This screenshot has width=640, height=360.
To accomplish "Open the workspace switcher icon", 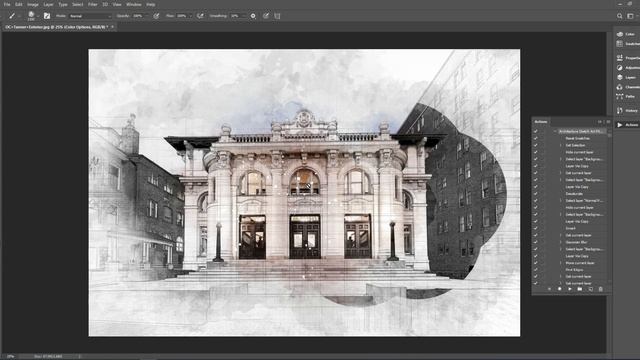I will pyautogui.click(x=631, y=16).
